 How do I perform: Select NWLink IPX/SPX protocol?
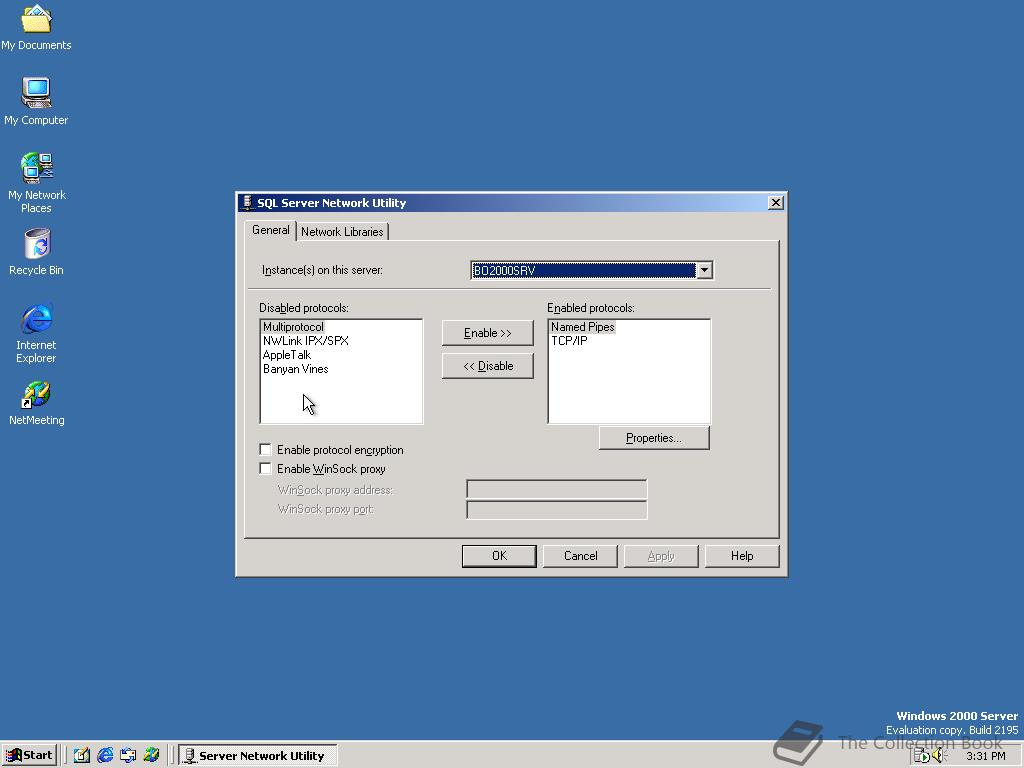tap(306, 341)
